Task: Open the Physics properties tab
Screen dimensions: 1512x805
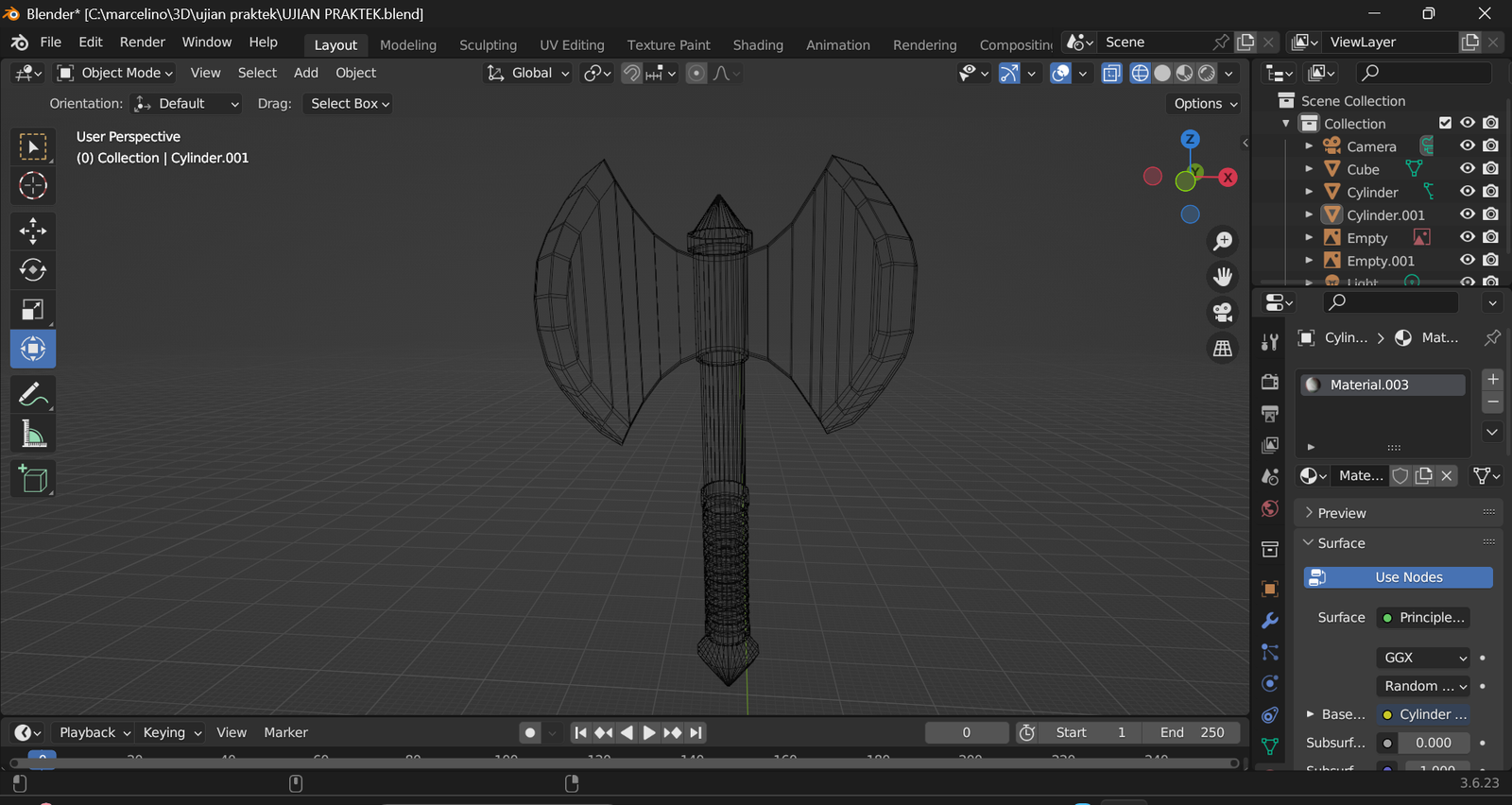Action: click(x=1270, y=683)
